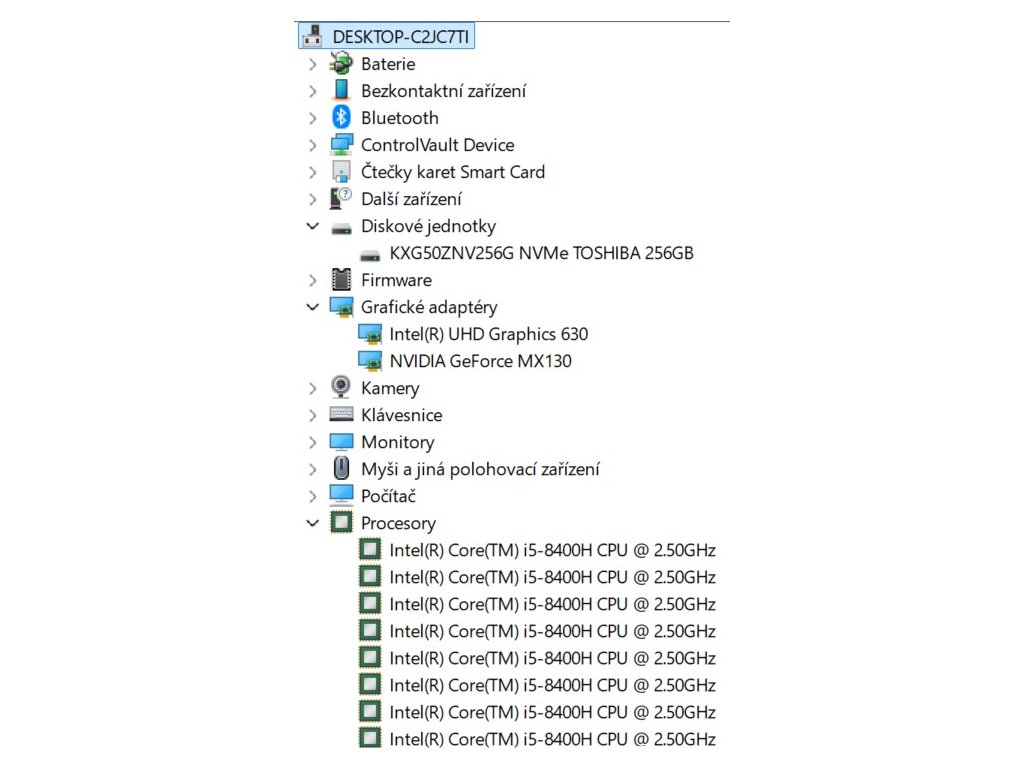Expand Čtečky karet Smart Card
This screenshot has width=1024, height=768.
tap(312, 172)
